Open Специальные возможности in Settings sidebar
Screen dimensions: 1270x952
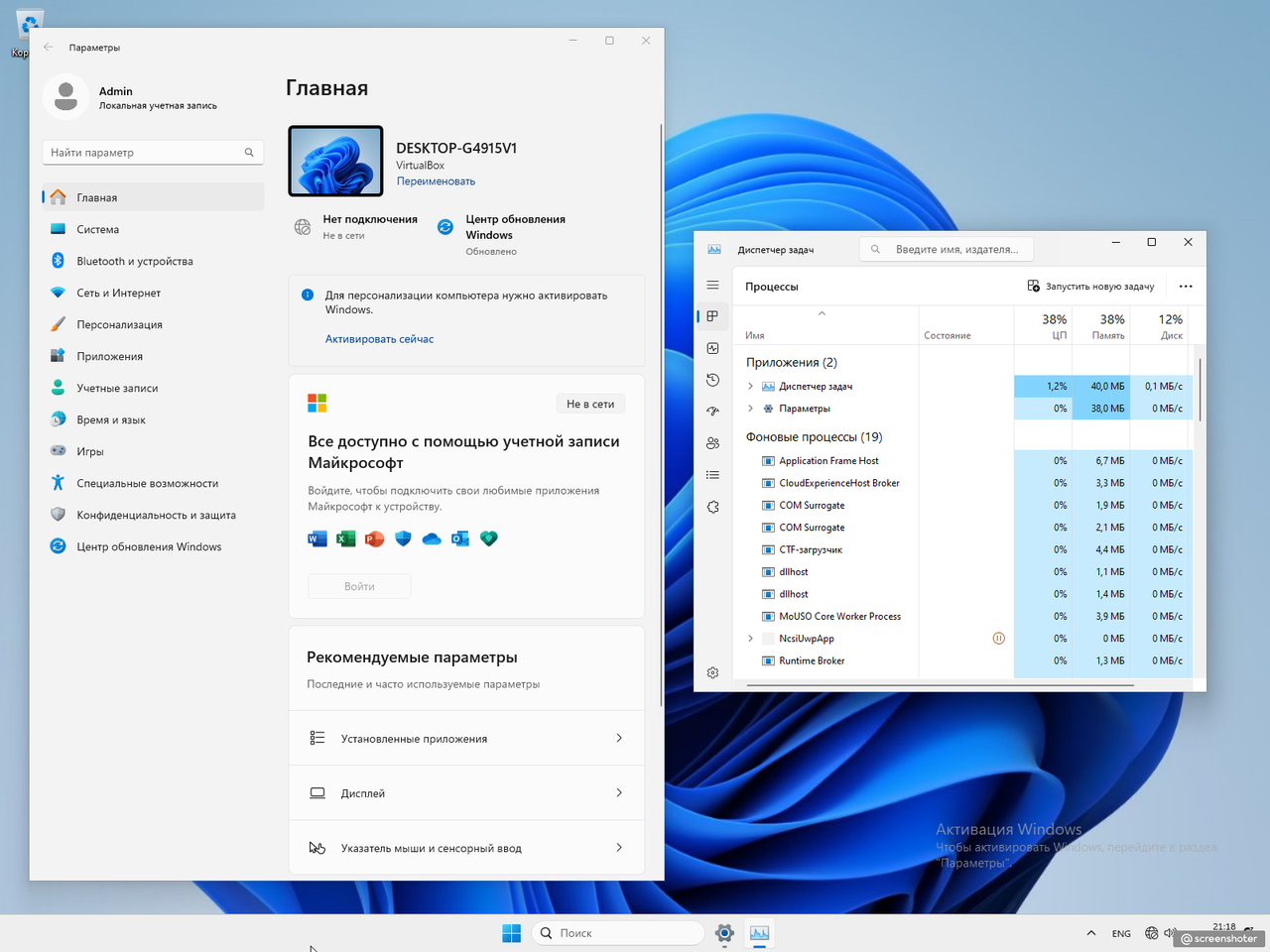click(x=154, y=483)
